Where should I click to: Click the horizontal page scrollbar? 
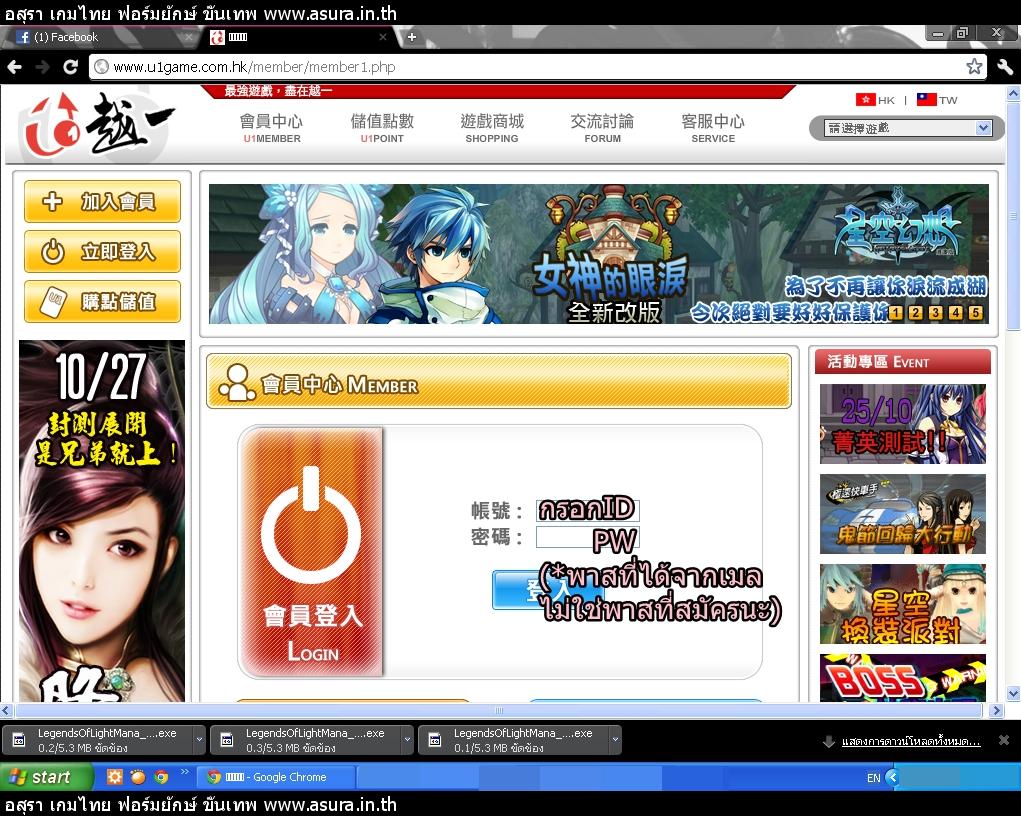(499, 710)
